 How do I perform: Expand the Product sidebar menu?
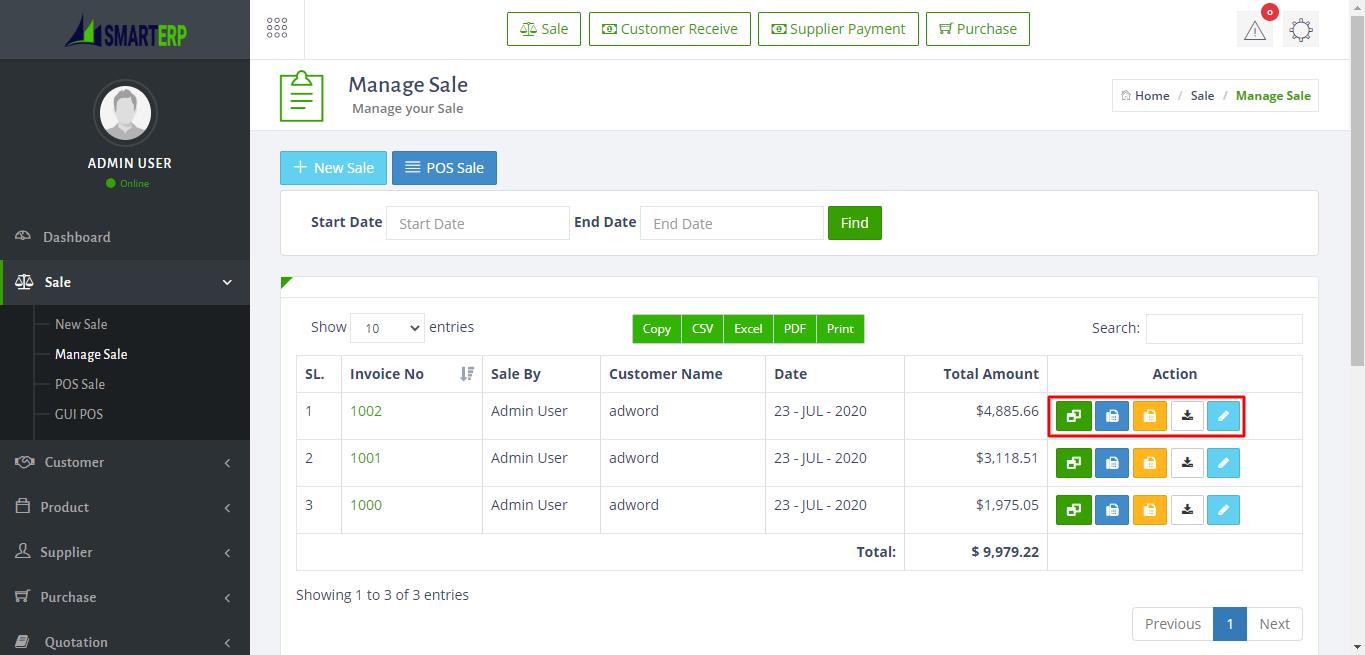click(125, 507)
